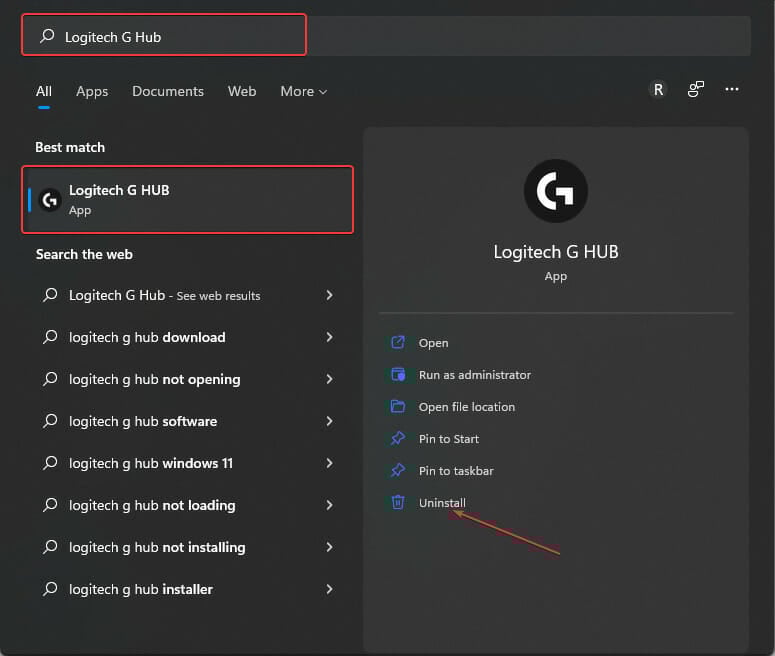Expand chevron for 'logitech g hub not opening'
This screenshot has height=656, width=775.
click(330, 379)
